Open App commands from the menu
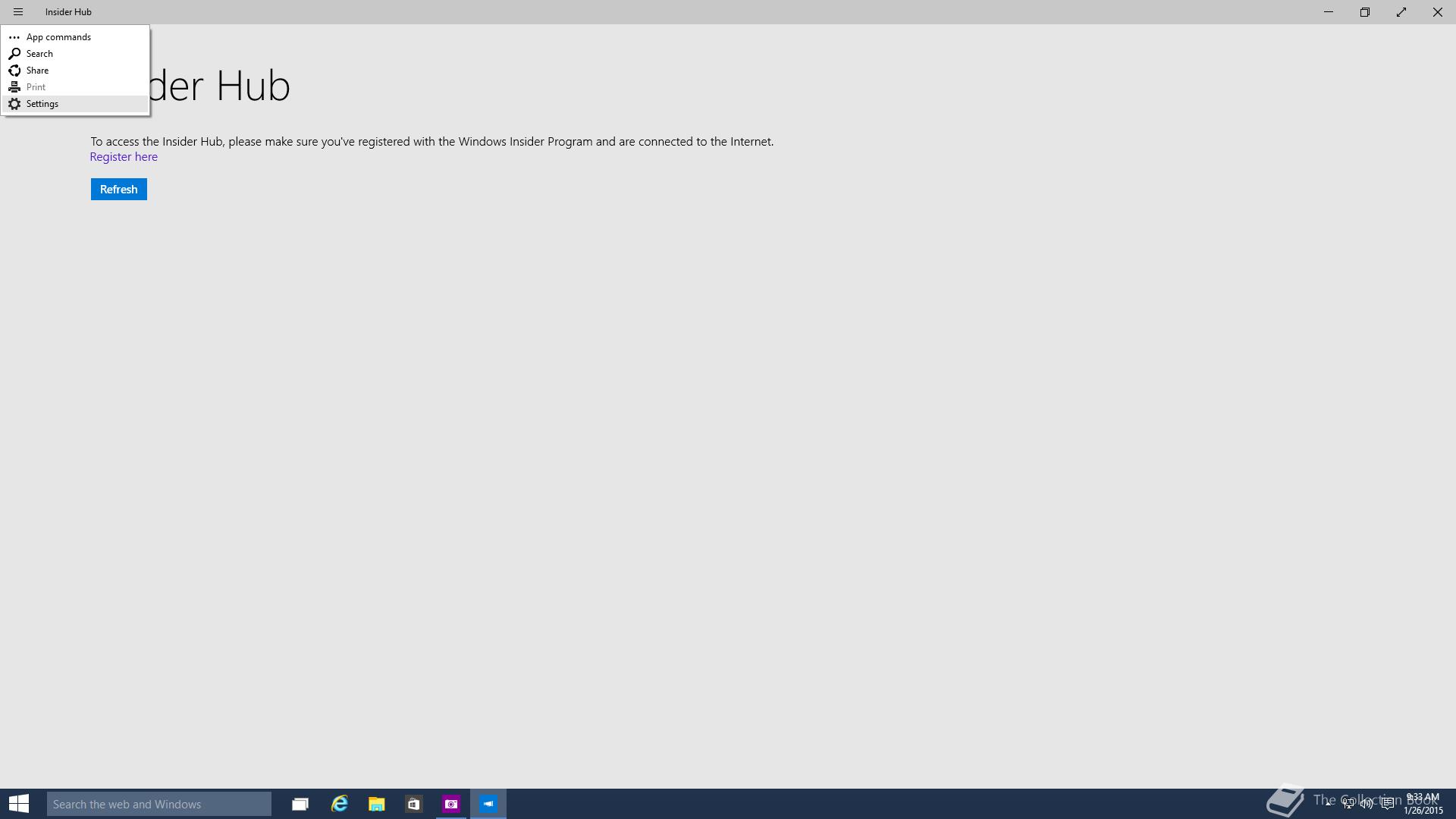 click(x=75, y=37)
